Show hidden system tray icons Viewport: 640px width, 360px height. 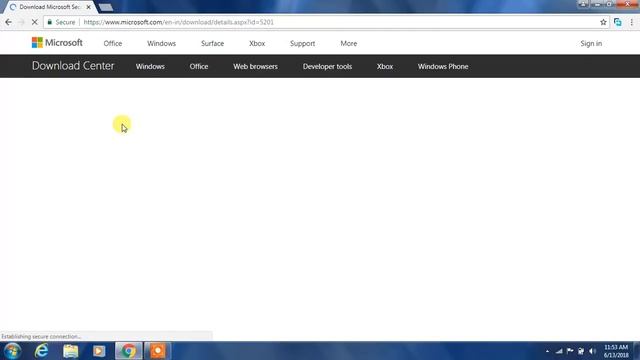[x=547, y=351]
